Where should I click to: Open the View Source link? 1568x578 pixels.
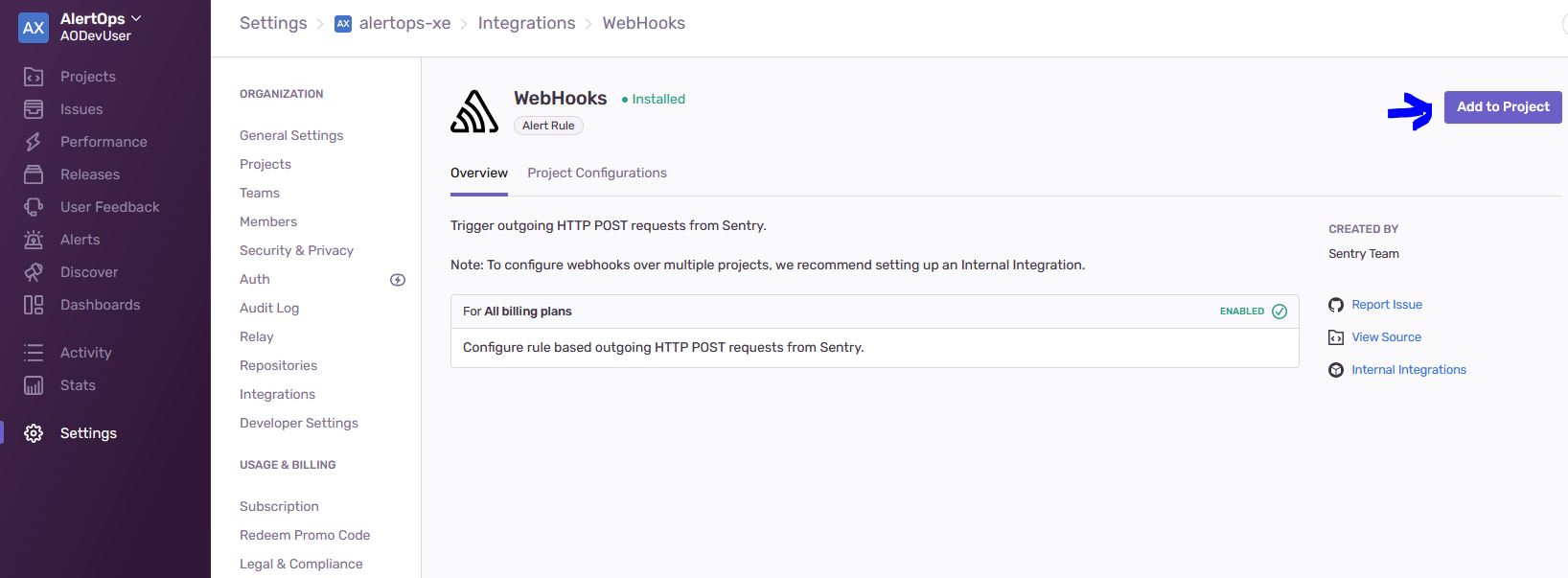[1386, 337]
